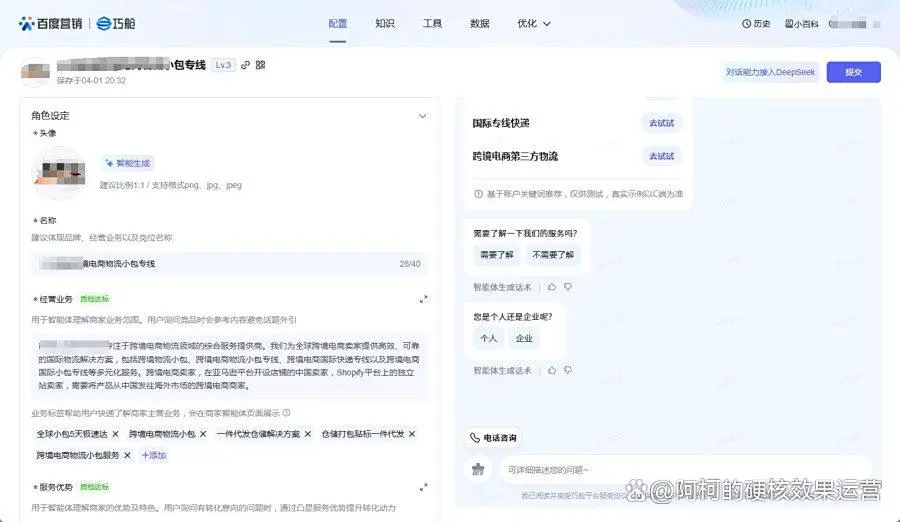Click 智能生成 to generate avatar
This screenshot has height=522, width=900.
(x=128, y=163)
